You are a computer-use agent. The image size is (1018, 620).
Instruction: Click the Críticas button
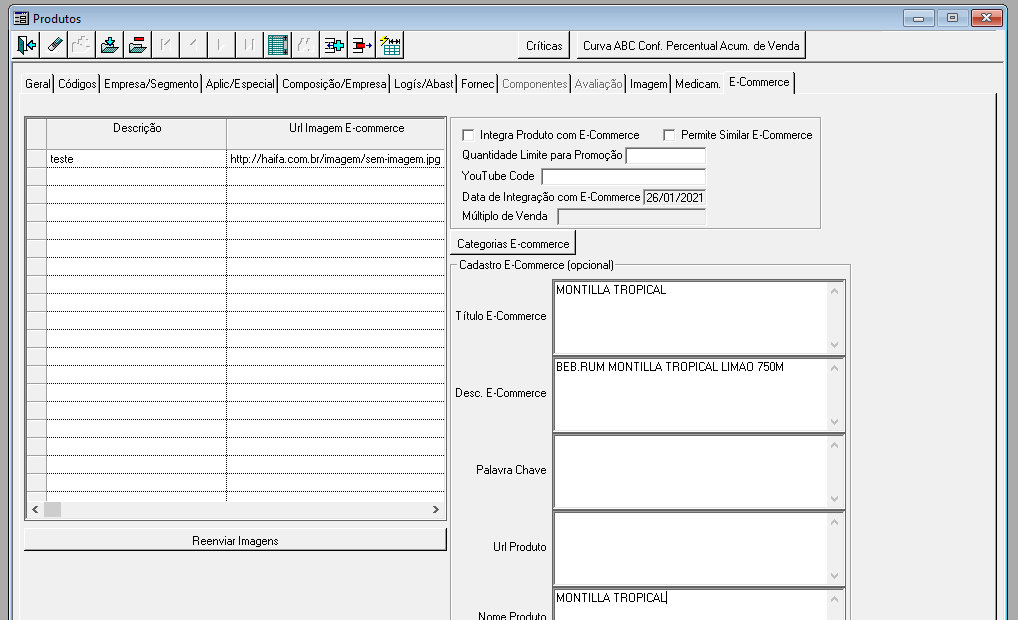click(544, 45)
